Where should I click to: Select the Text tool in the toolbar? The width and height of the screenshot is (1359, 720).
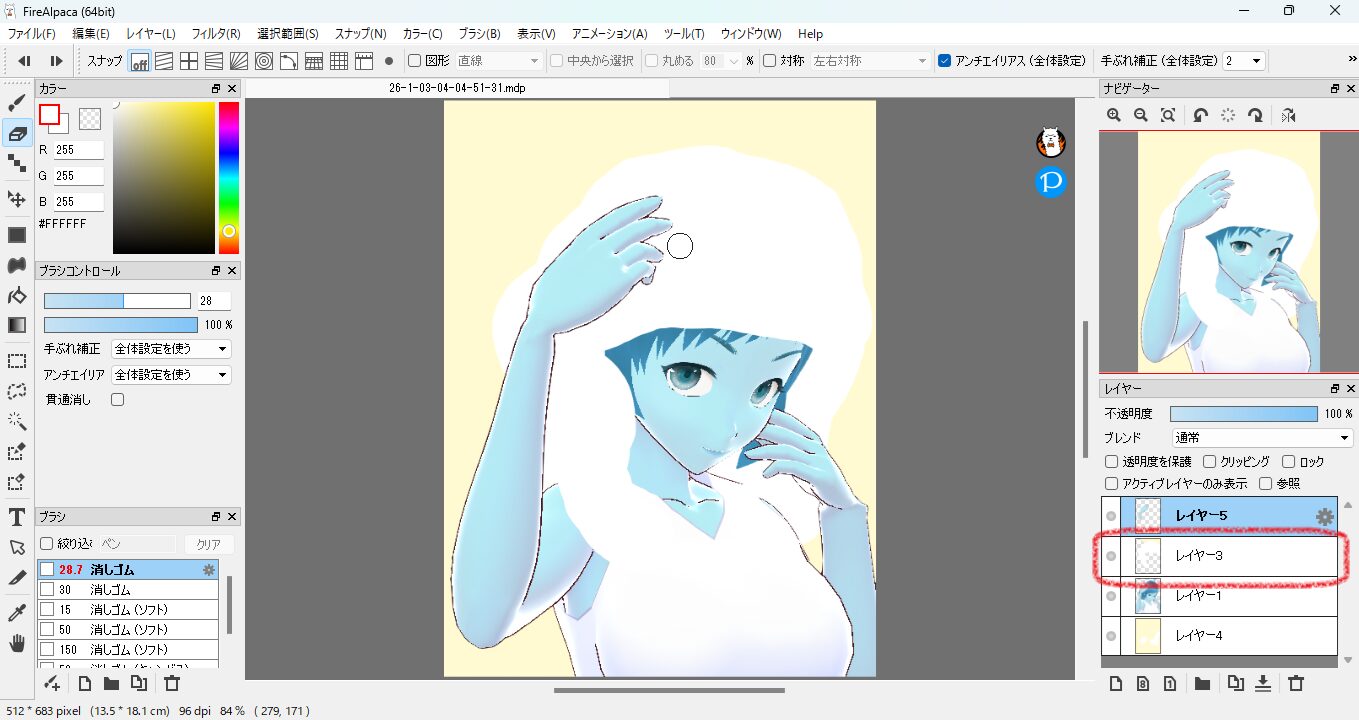click(x=17, y=516)
